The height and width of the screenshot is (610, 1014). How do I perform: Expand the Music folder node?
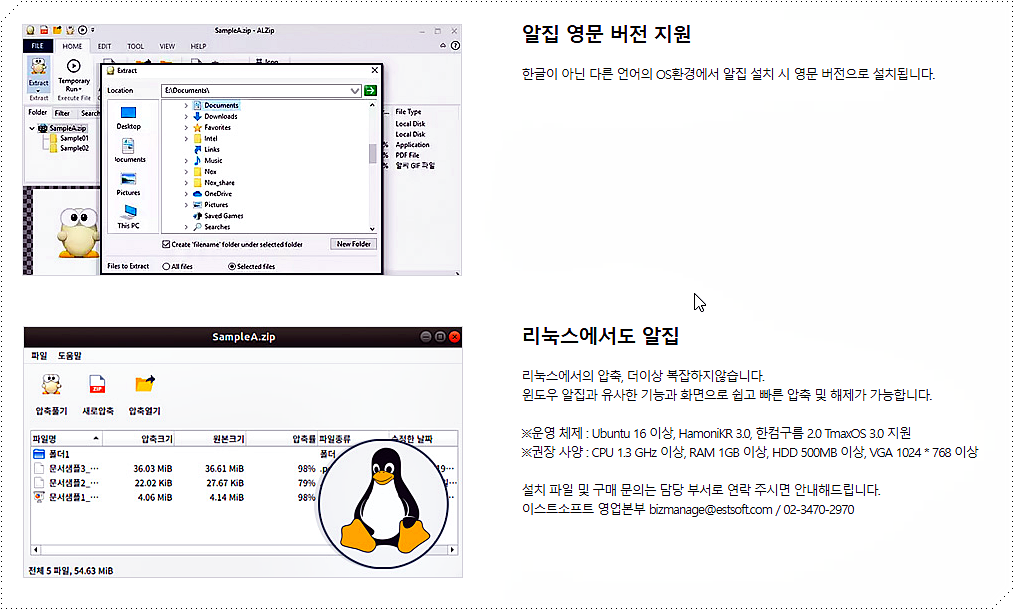point(186,160)
